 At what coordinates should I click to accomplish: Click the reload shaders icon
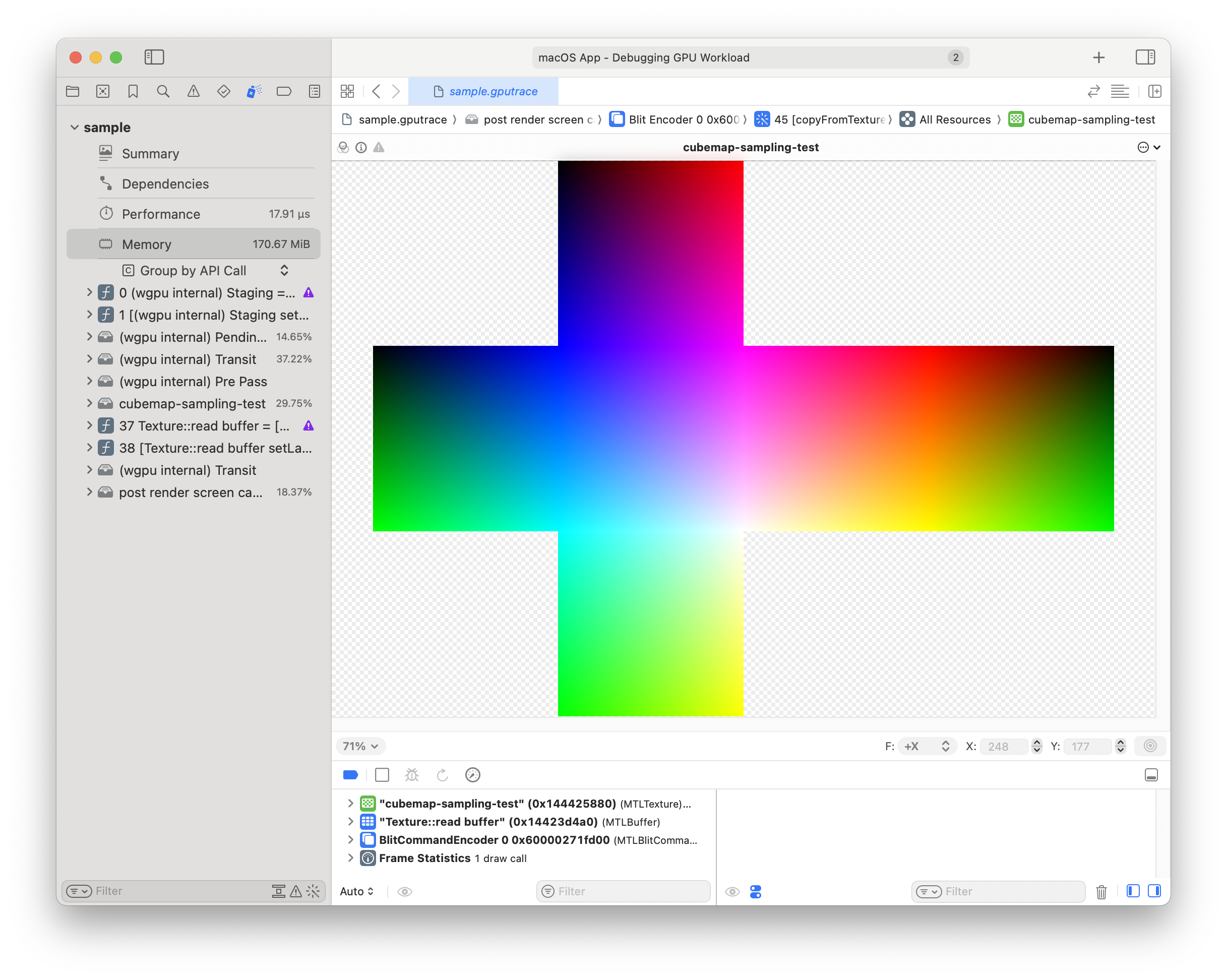[442, 775]
